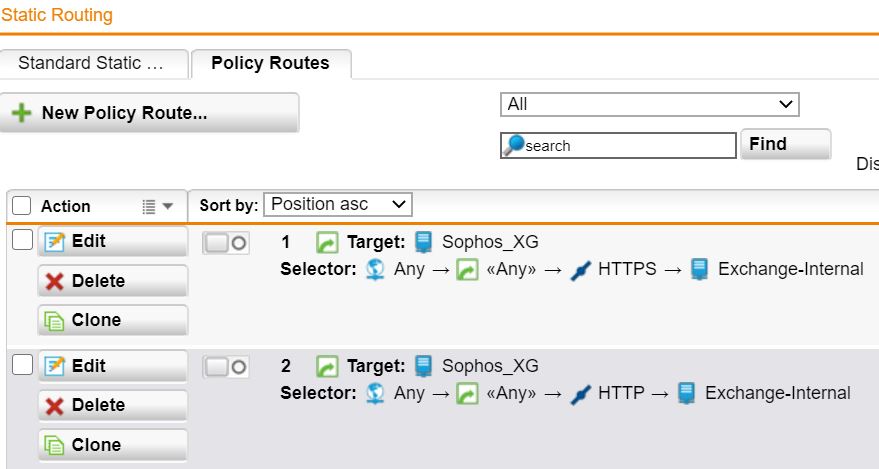Screen dimensions: 879x469
Task: Tick the checkbox for policy route 2
Action: click(22, 365)
